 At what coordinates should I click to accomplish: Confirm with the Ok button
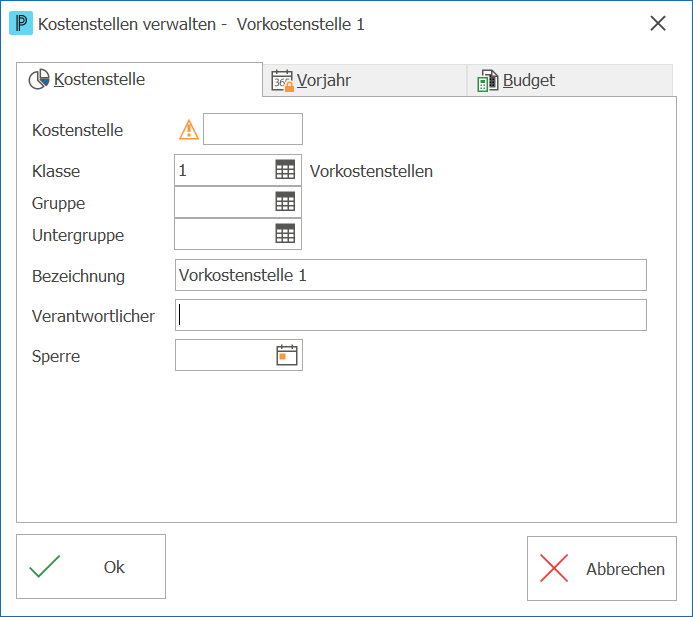91,567
